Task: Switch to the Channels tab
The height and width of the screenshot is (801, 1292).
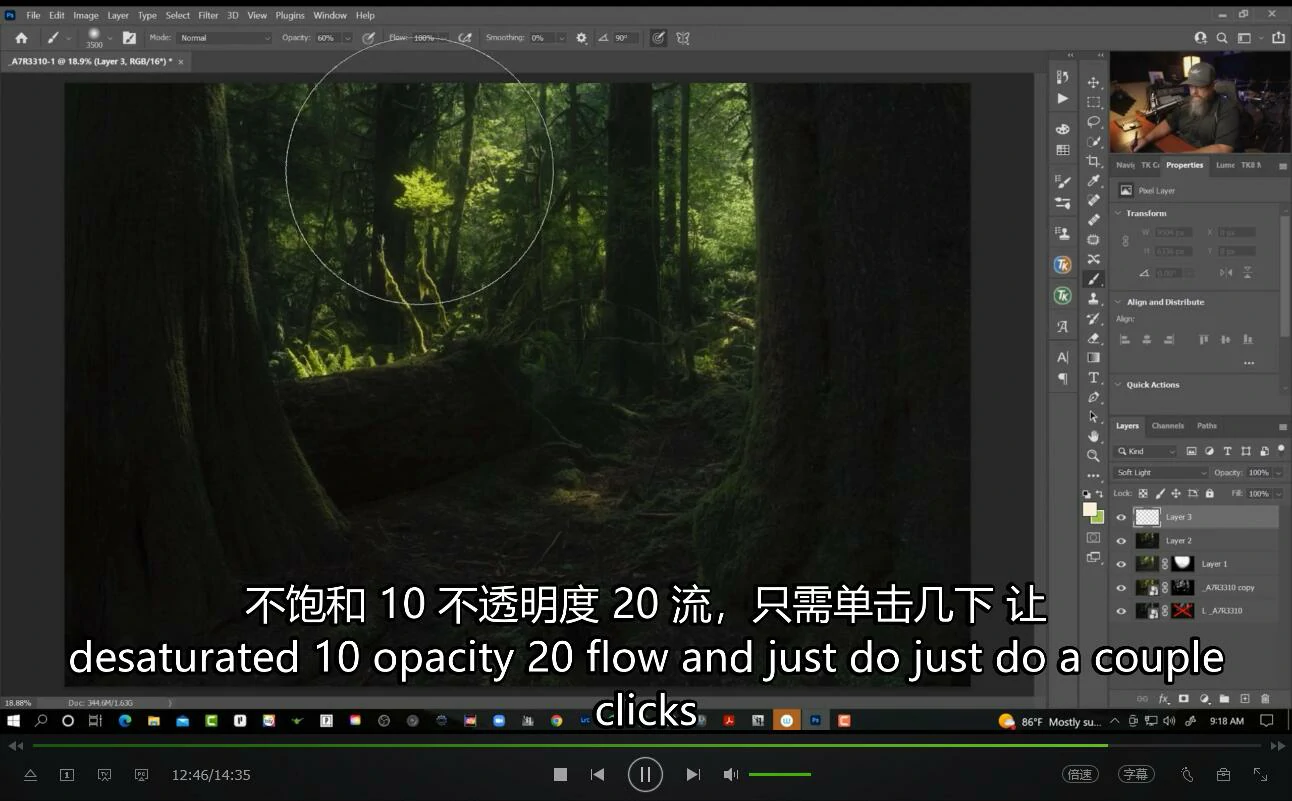Action: (x=1167, y=426)
